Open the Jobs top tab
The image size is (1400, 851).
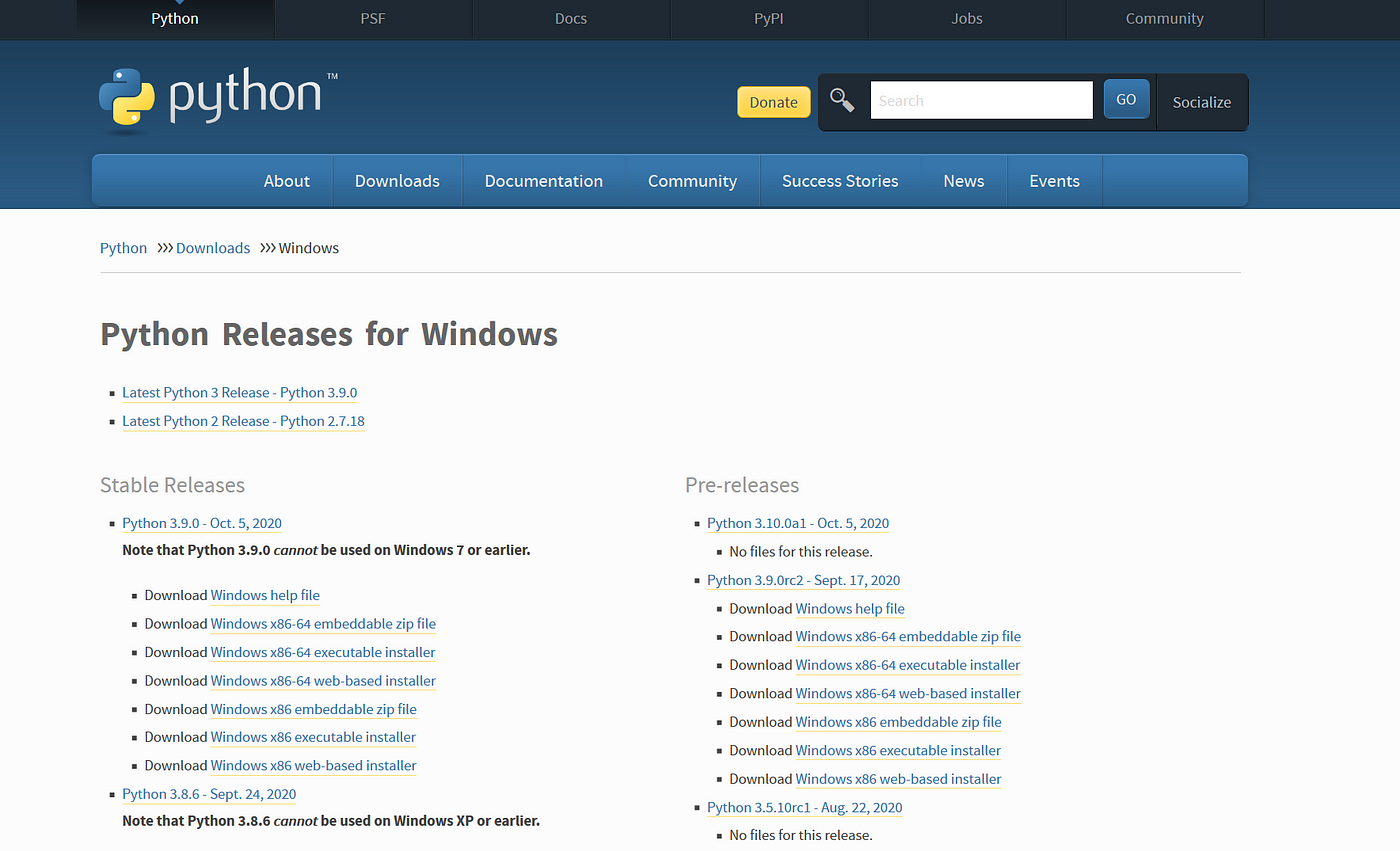point(967,19)
